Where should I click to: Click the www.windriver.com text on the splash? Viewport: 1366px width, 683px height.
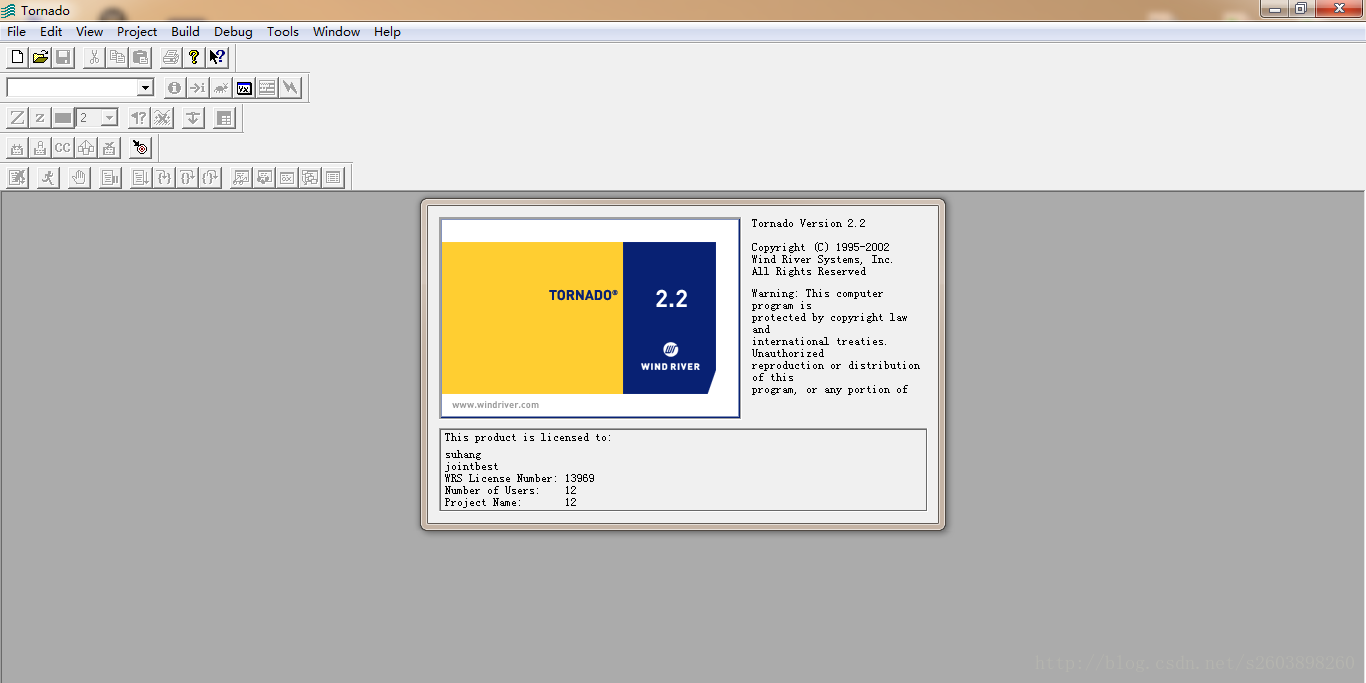pos(495,405)
